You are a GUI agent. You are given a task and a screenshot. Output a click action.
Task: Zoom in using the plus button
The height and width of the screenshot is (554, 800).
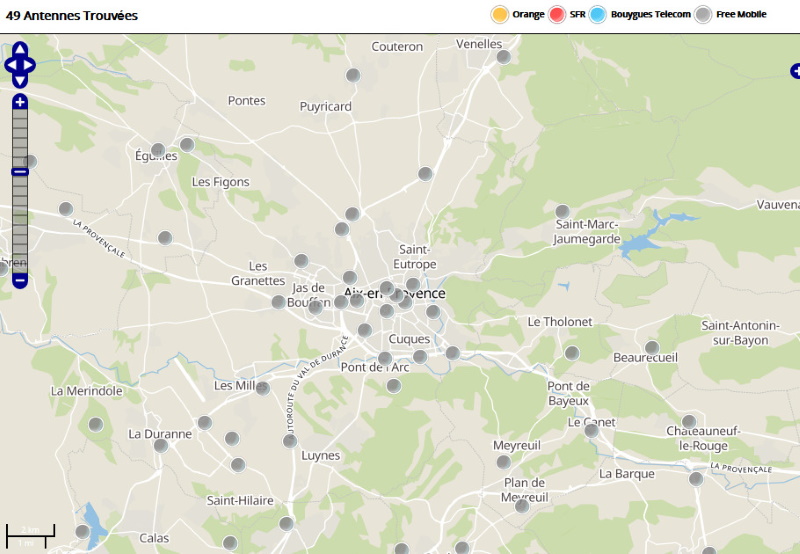click(x=20, y=102)
